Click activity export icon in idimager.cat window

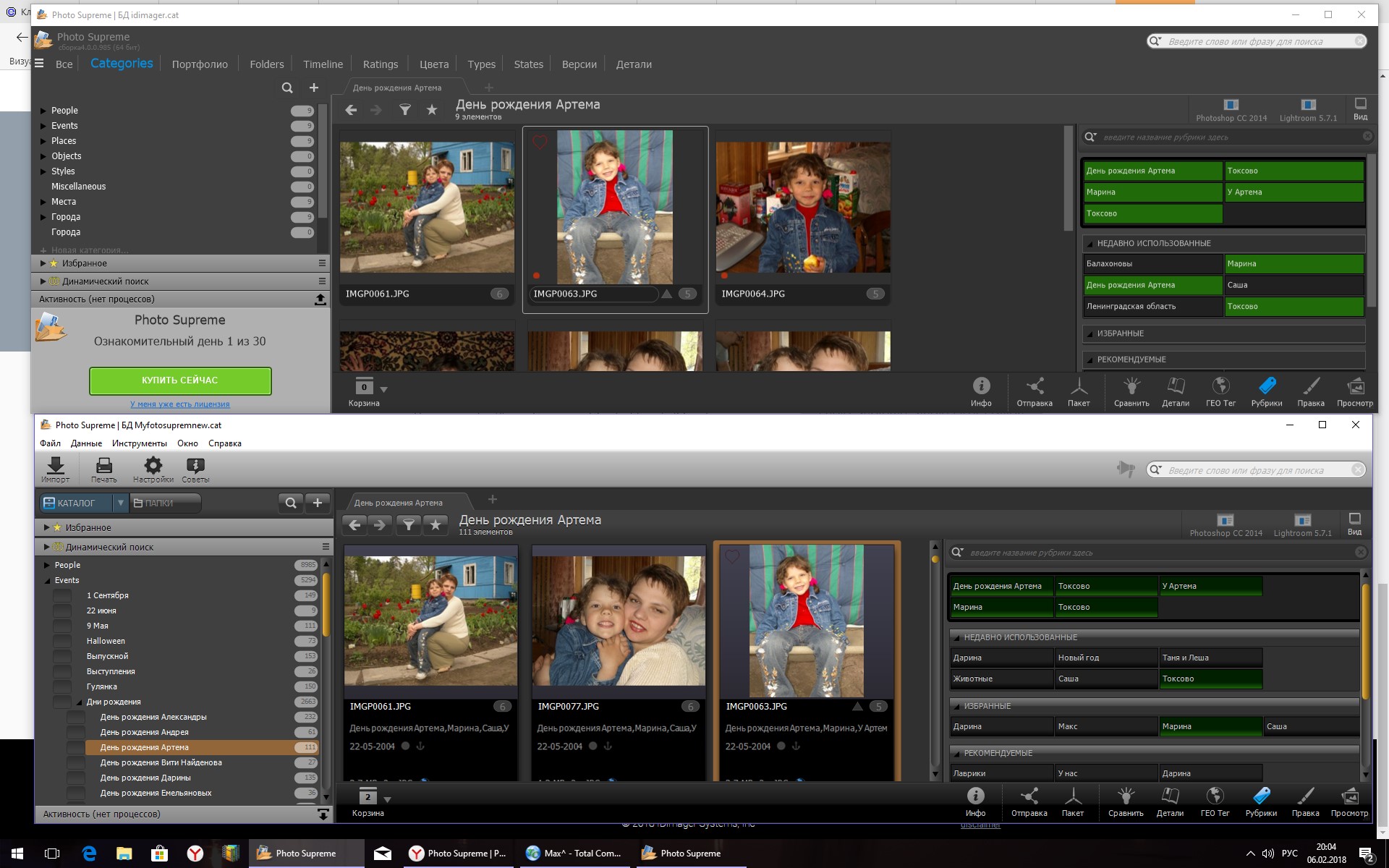pyautogui.click(x=320, y=299)
